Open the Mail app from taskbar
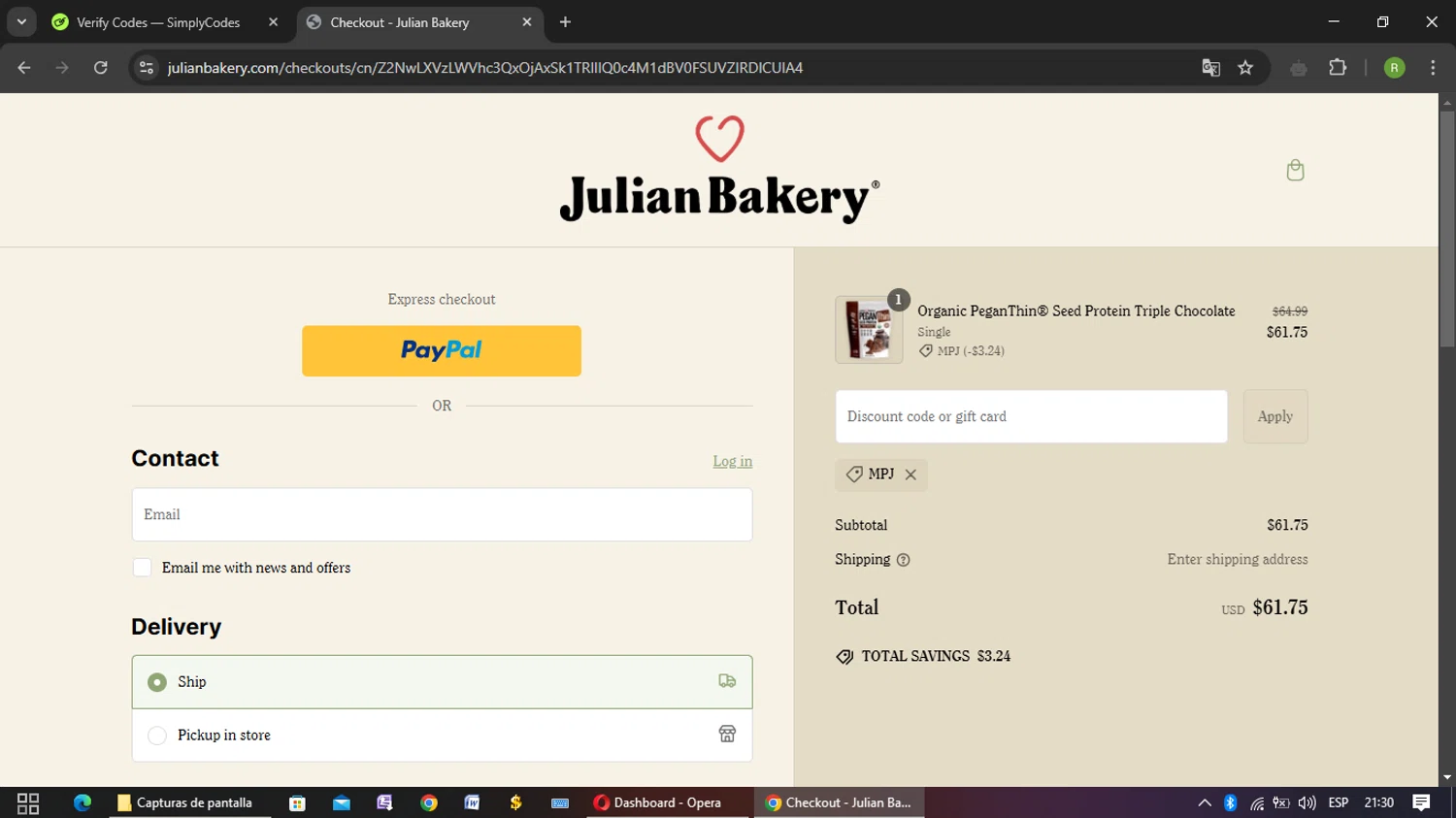Viewport: 1456px width, 818px height. [x=341, y=802]
